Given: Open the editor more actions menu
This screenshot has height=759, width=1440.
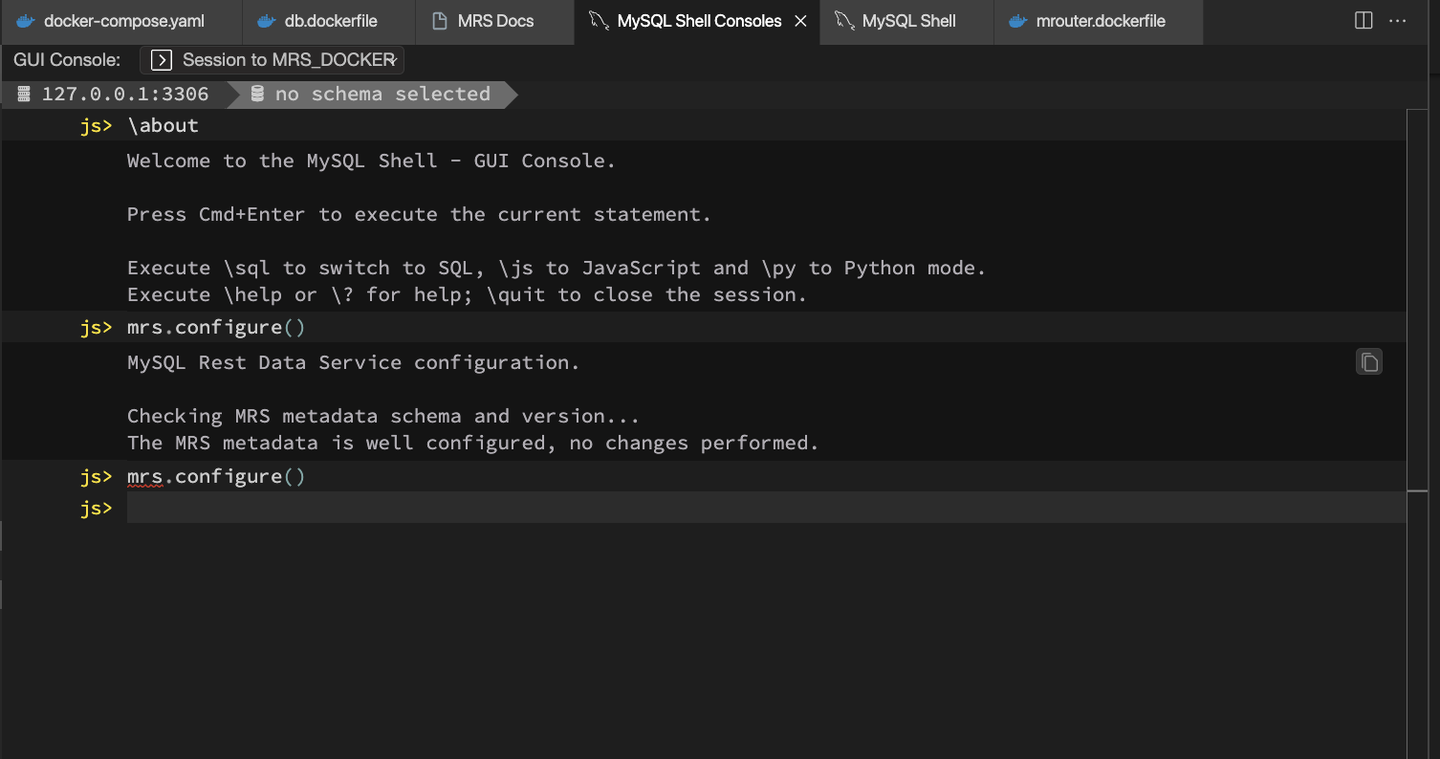Looking at the screenshot, I should [x=1398, y=21].
